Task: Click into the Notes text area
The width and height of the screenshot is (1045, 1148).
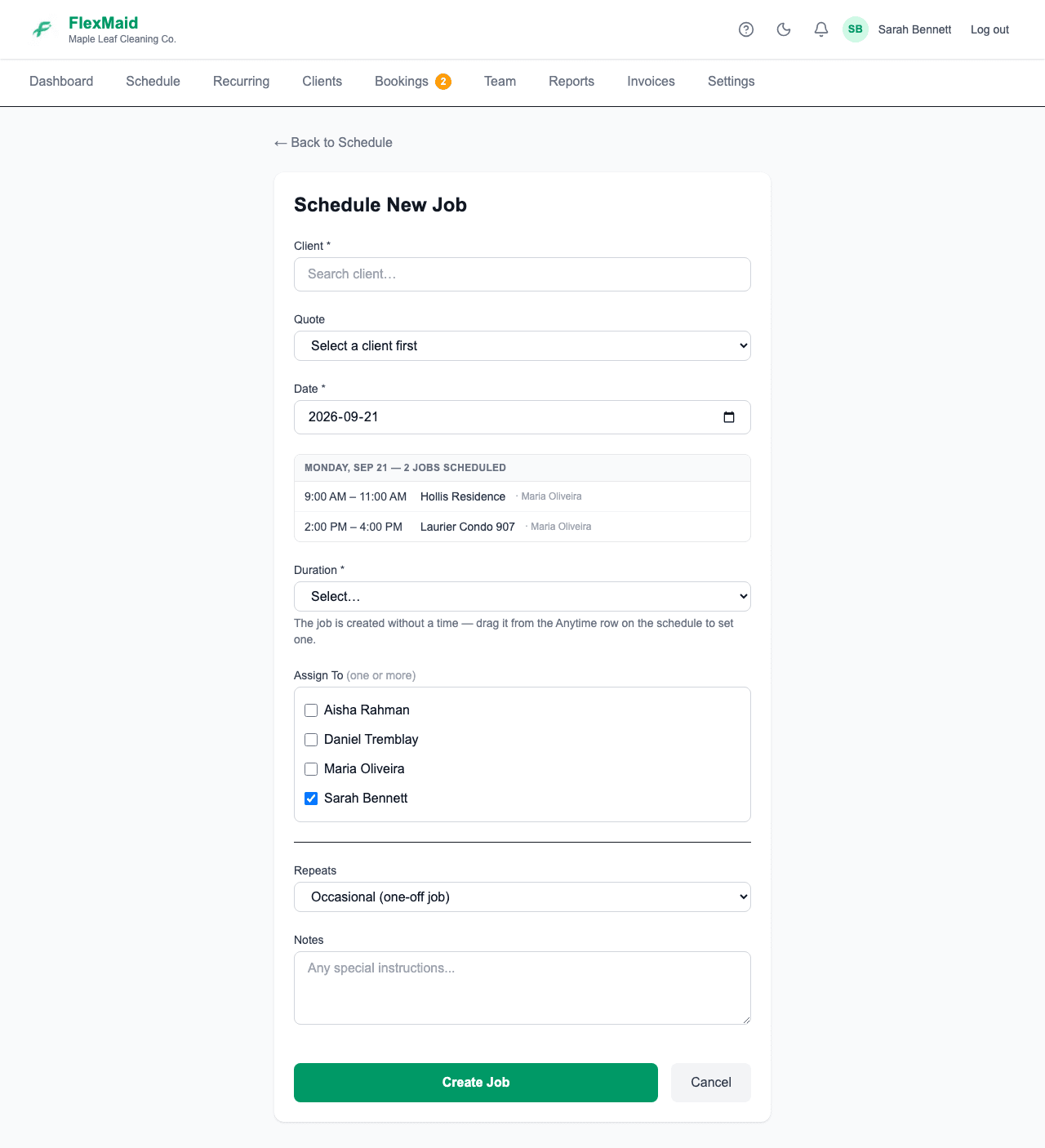Action: click(522, 988)
